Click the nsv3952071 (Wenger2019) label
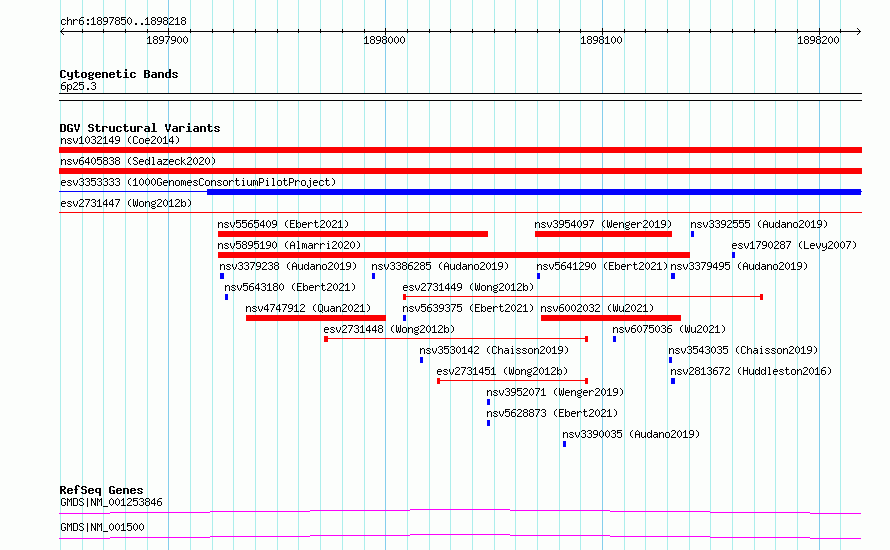The height and width of the screenshot is (550, 890). point(555,392)
